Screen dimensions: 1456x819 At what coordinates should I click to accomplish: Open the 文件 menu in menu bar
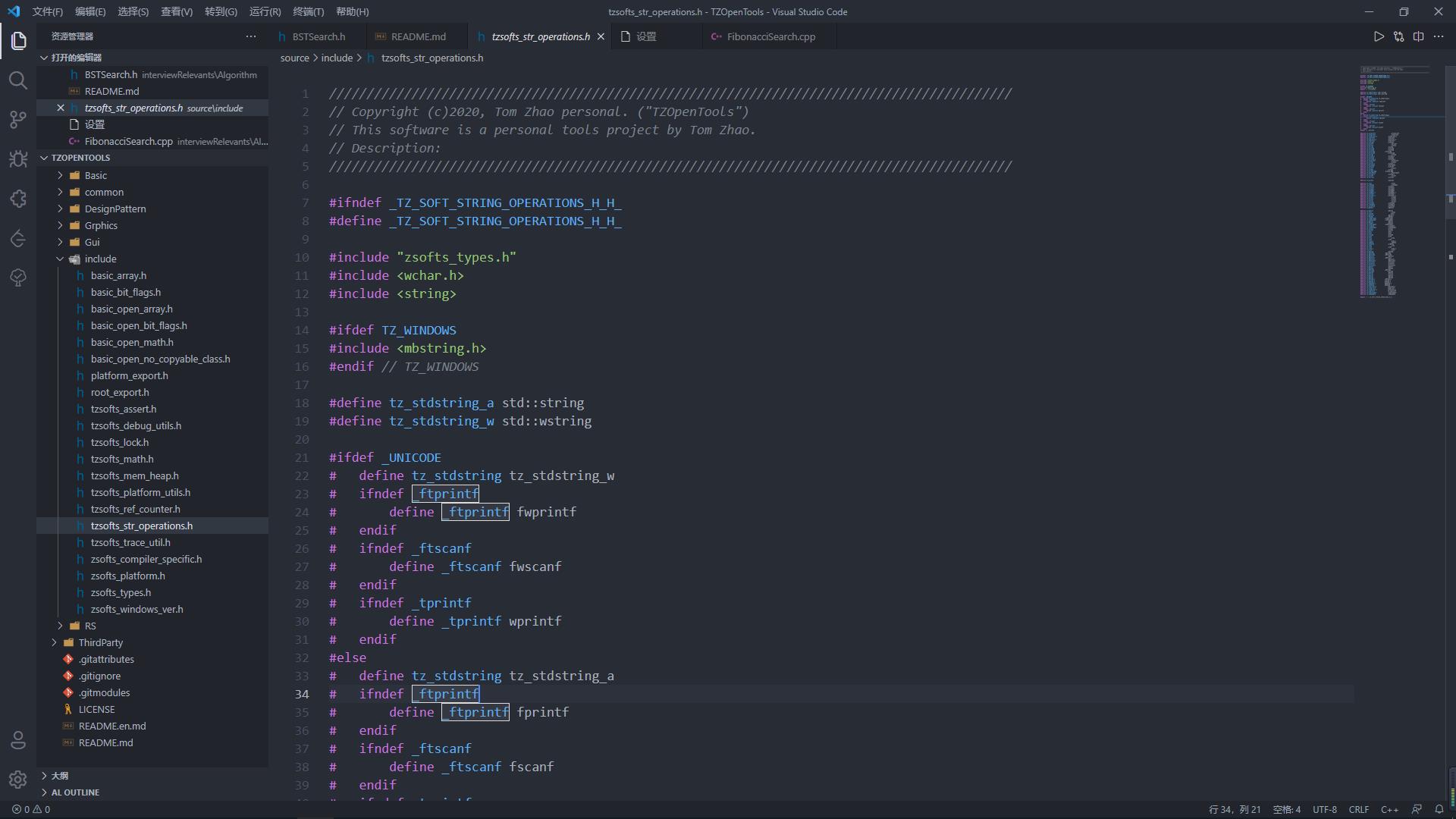(47, 11)
